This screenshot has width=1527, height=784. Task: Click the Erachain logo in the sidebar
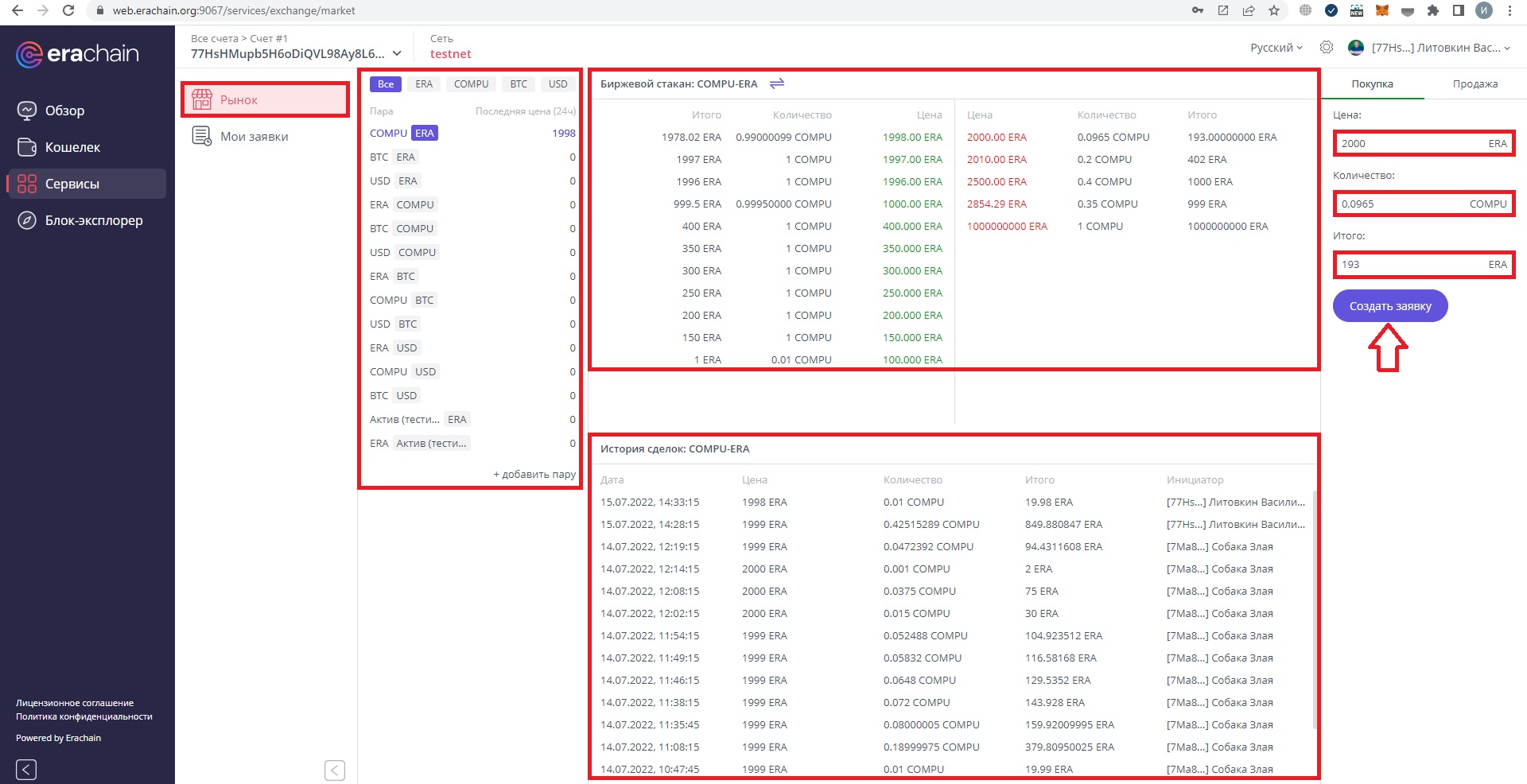tap(77, 54)
